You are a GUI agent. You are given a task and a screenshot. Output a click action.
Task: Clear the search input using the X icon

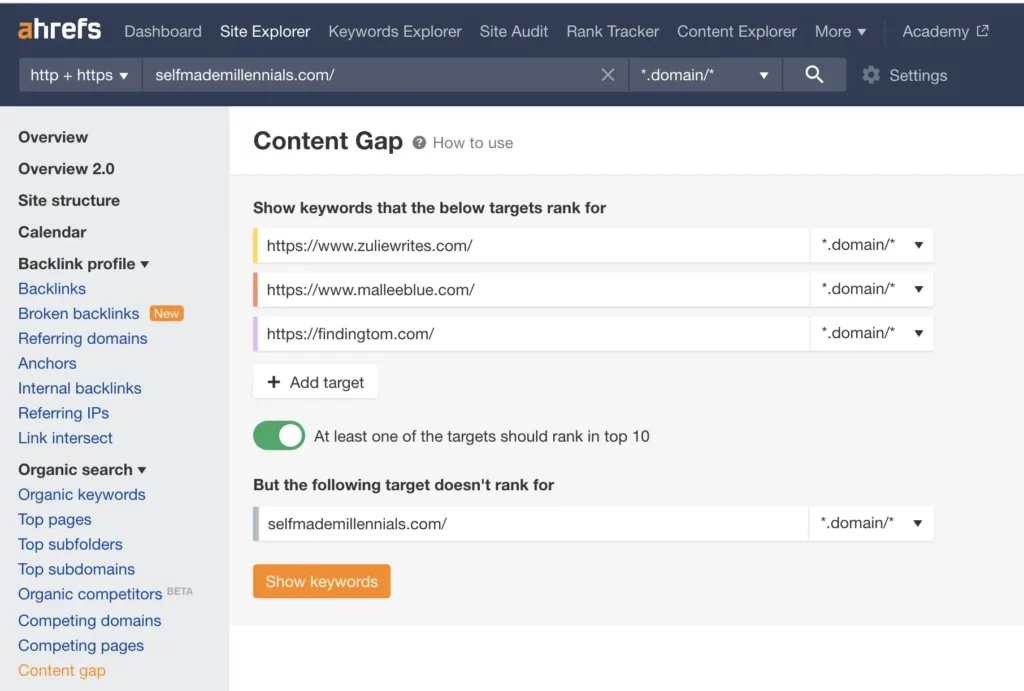(608, 74)
